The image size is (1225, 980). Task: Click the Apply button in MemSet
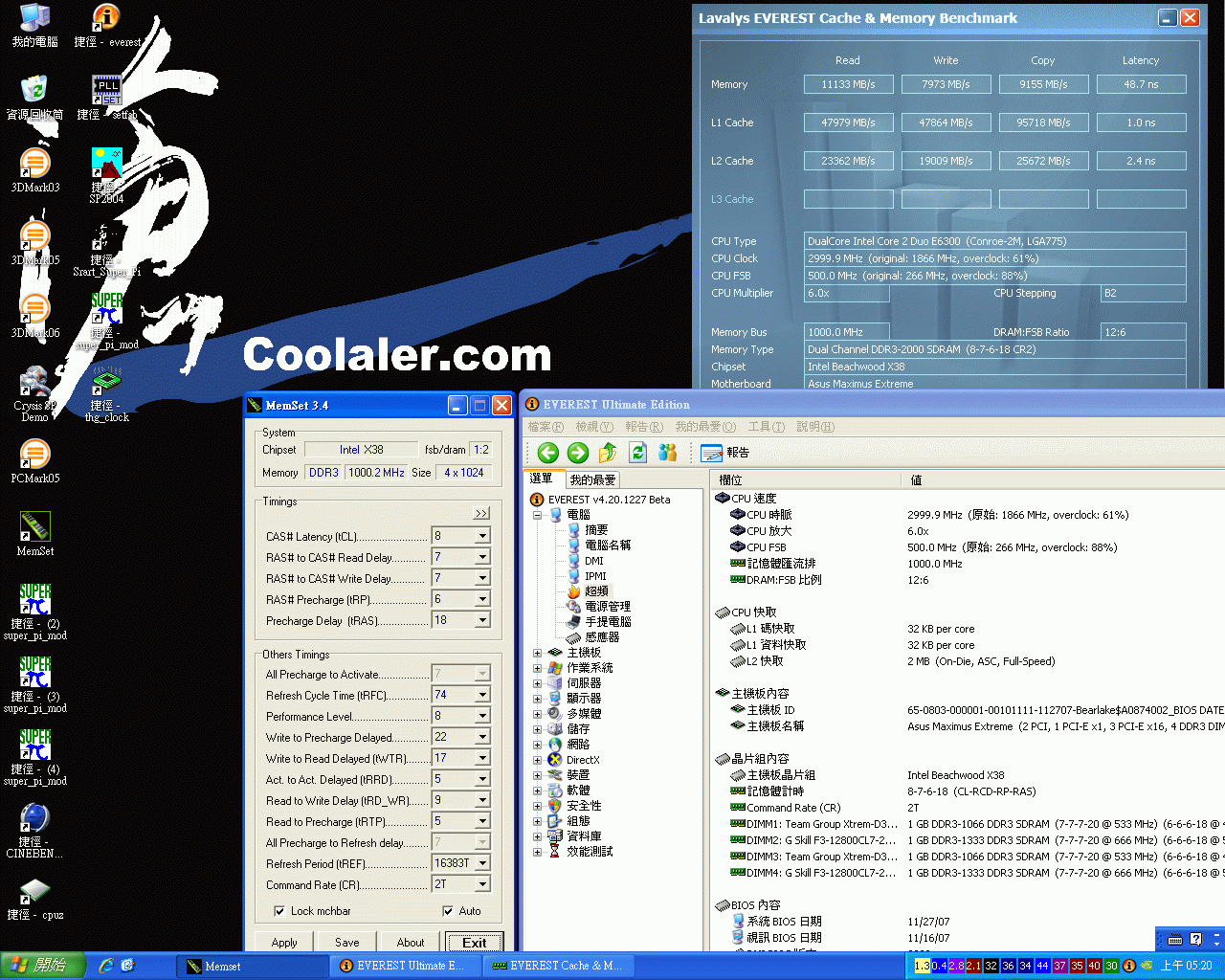tap(284, 943)
